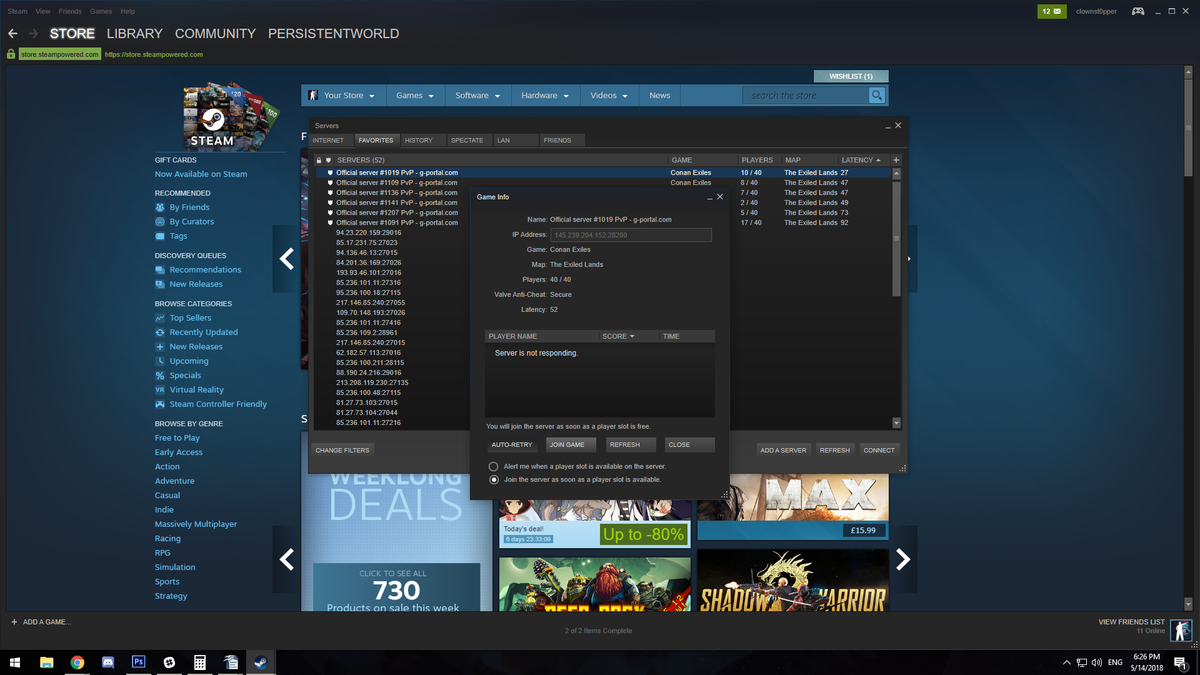Click the VAC shield column header icon
Screen dimensions: 1200x675
point(329,160)
